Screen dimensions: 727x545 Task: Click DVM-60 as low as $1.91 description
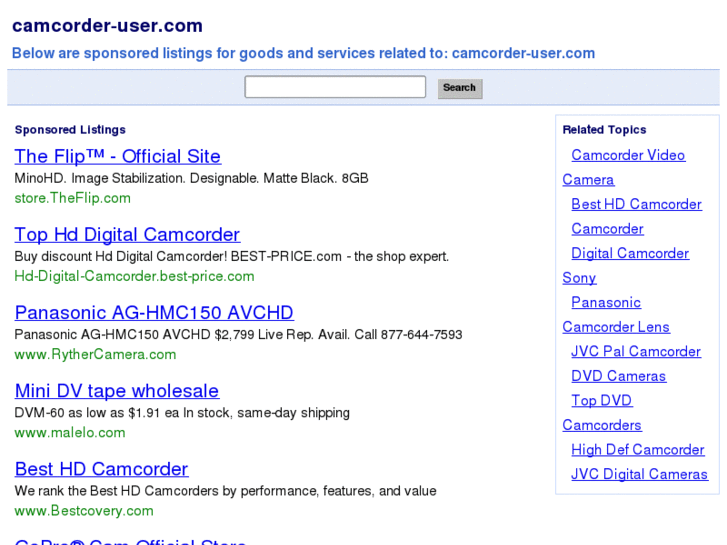tap(182, 413)
